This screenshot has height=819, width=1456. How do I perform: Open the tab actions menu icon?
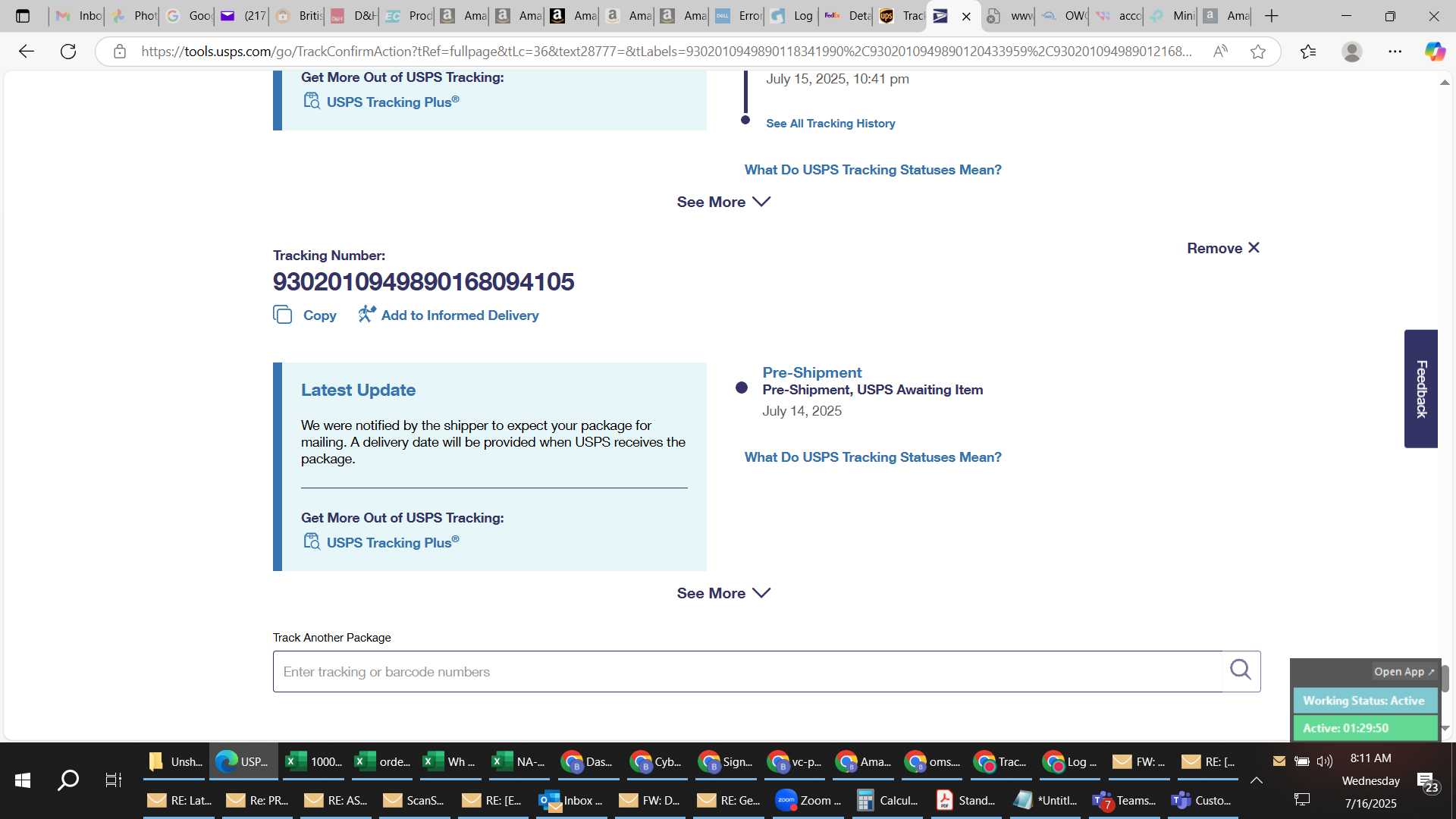coord(23,16)
